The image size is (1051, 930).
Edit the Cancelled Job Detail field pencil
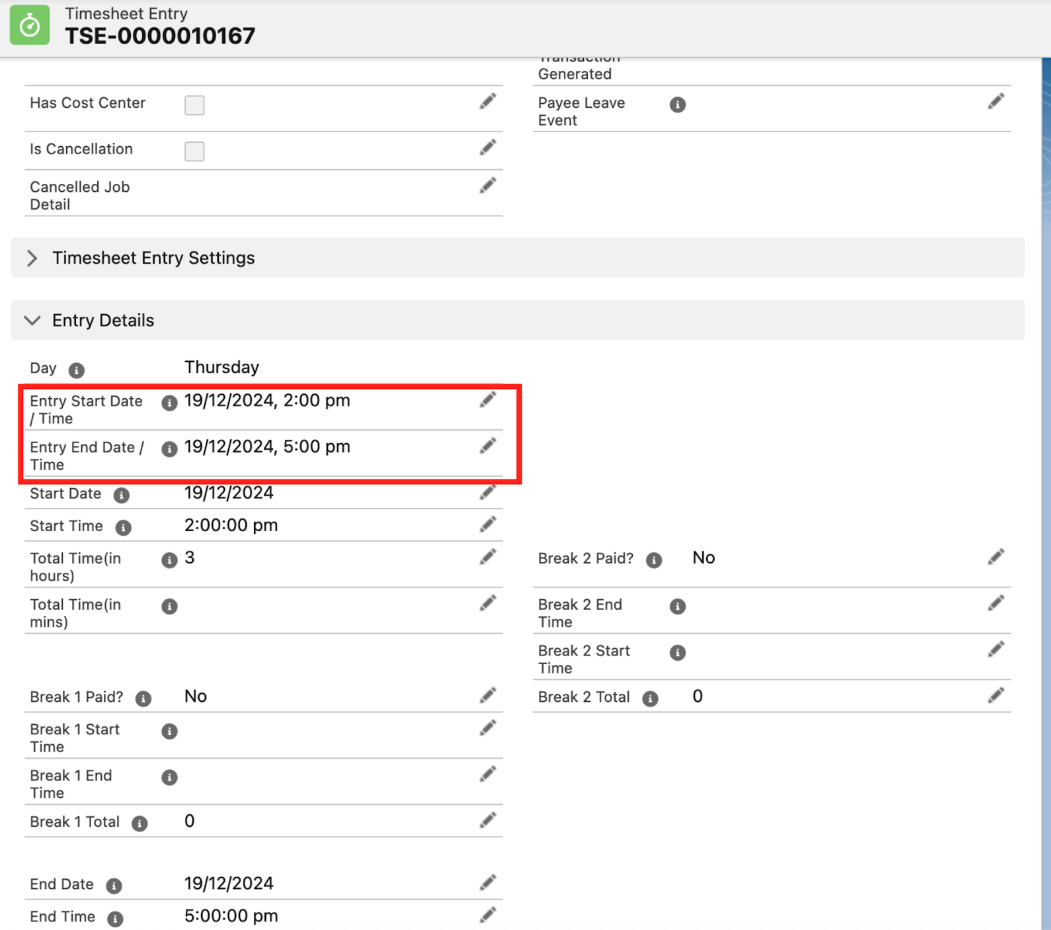tap(487, 186)
